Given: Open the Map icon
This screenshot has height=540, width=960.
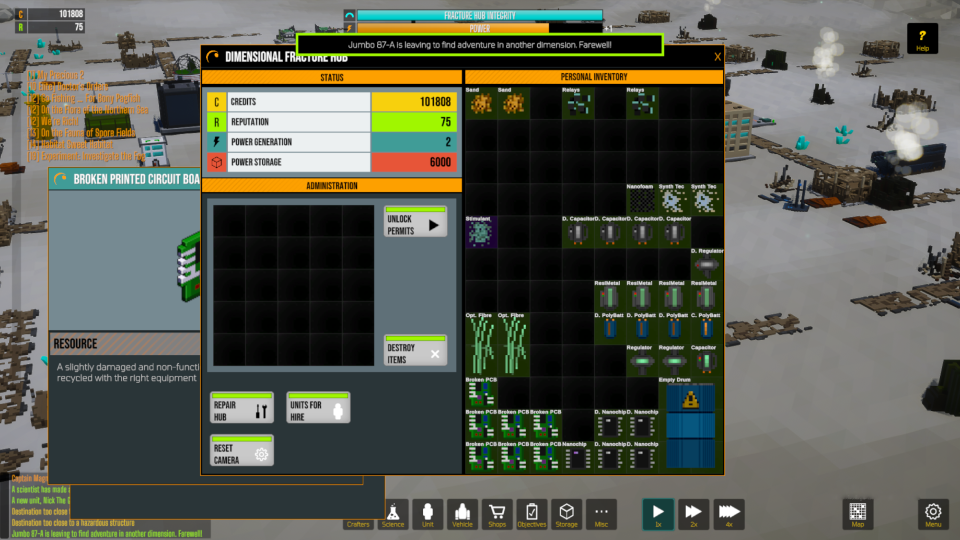Looking at the screenshot, I should click(857, 514).
